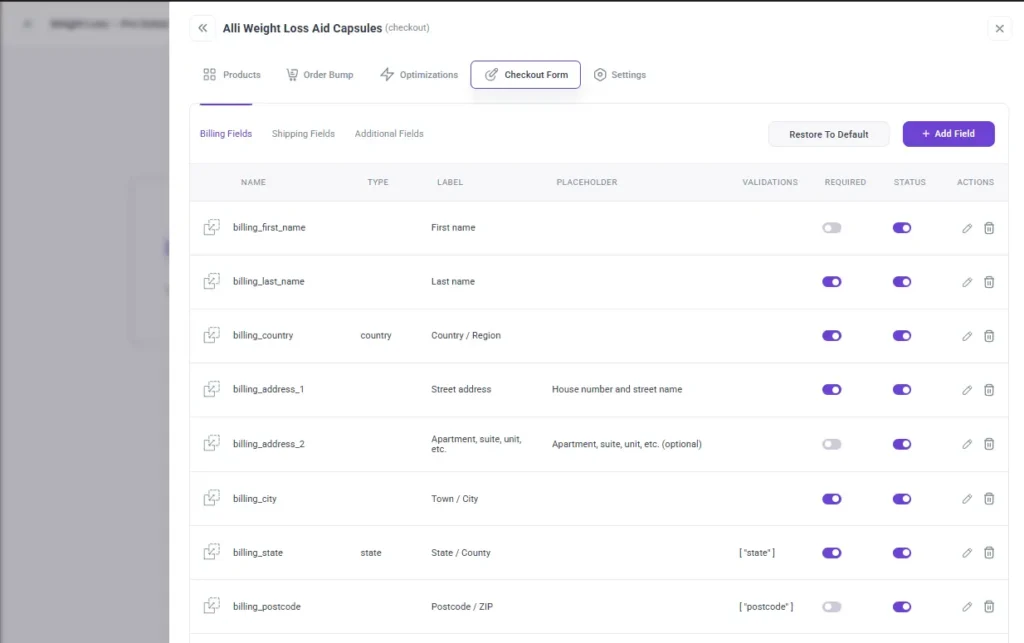Click the "Postcode / ZIP" label cell
Viewport: 1024px width, 643px height.
click(462, 606)
